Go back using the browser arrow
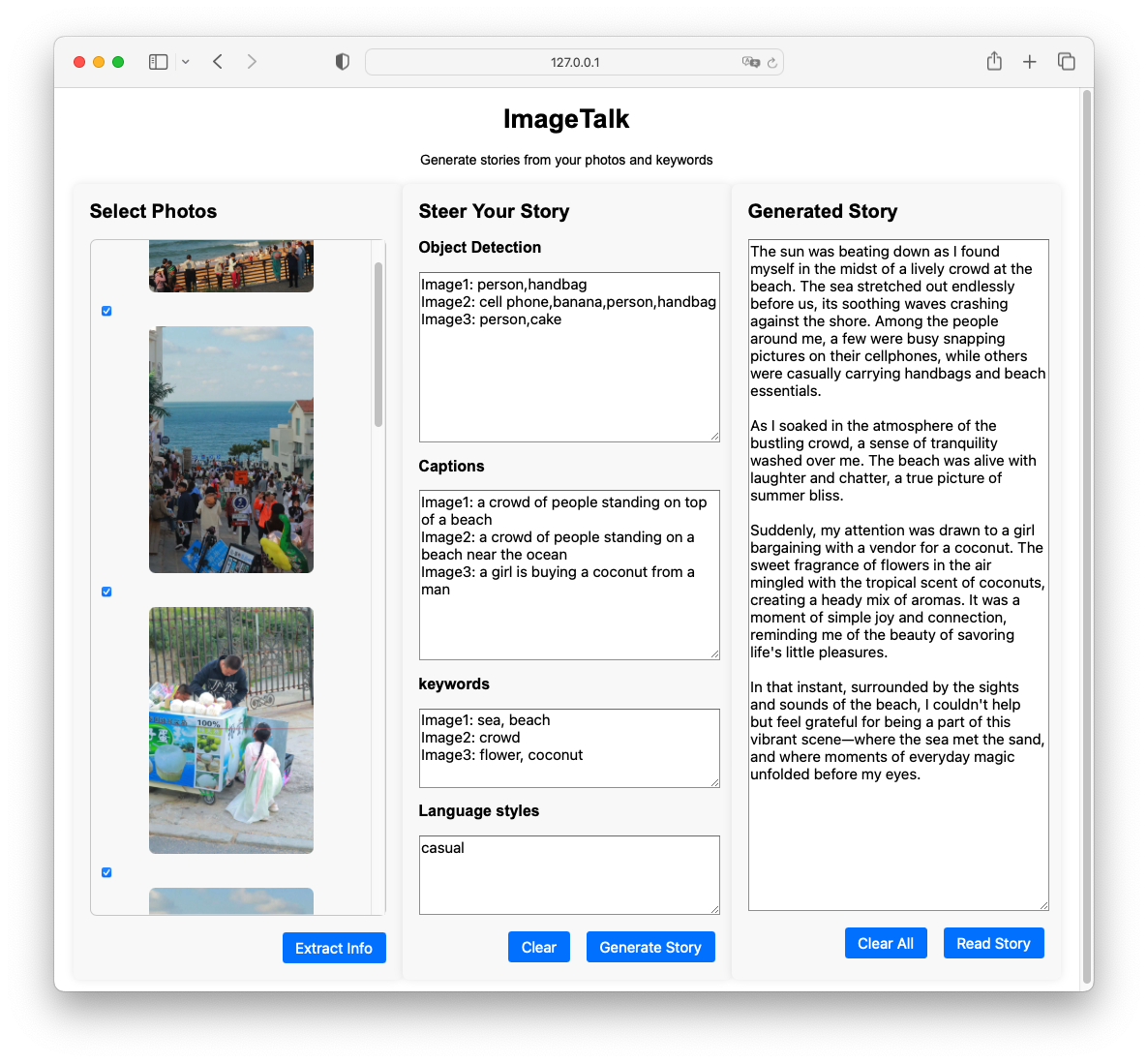Screen dimensions: 1148x1063 coord(218,62)
